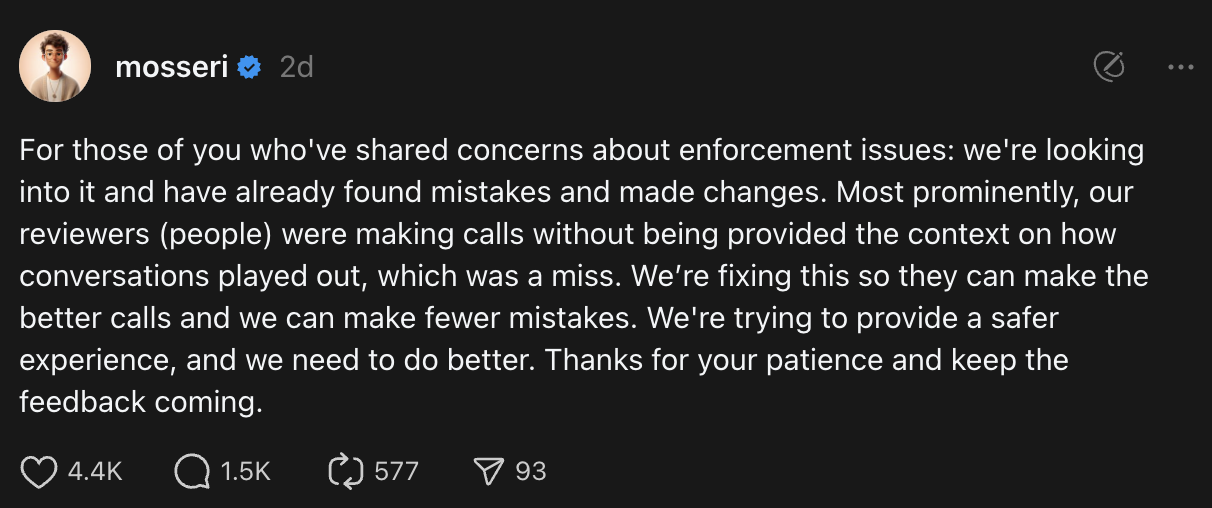Repost using the circular arrows icon

(x=345, y=472)
